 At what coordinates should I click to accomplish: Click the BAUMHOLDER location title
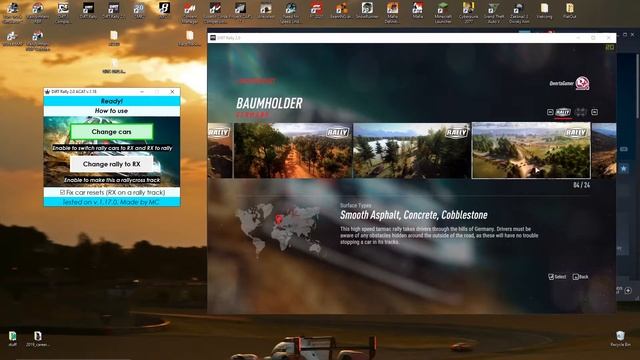pyautogui.click(x=269, y=104)
